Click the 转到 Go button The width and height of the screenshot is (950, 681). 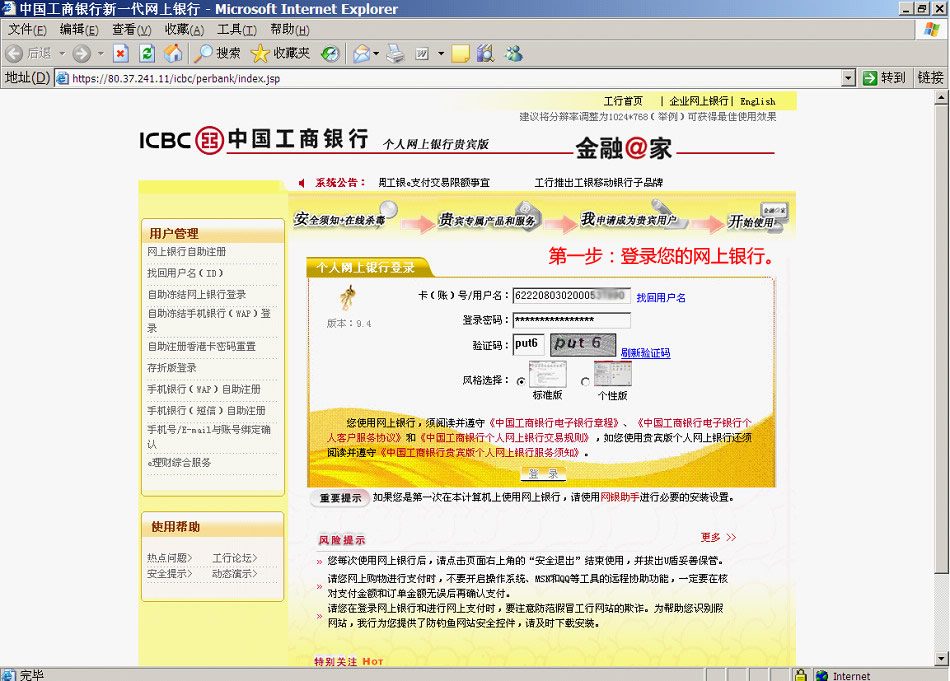[885, 78]
